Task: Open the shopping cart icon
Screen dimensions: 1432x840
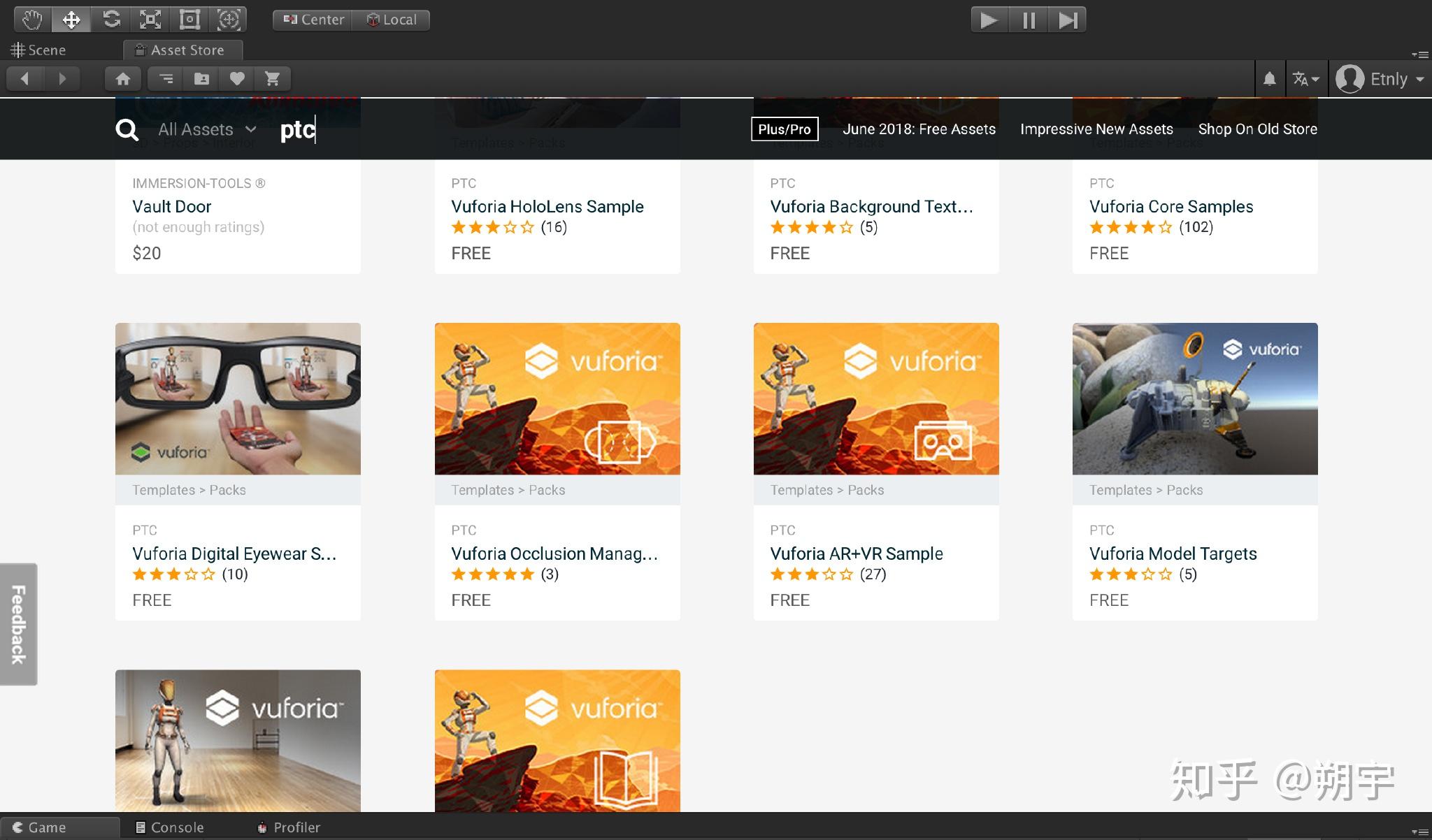Action: click(273, 79)
